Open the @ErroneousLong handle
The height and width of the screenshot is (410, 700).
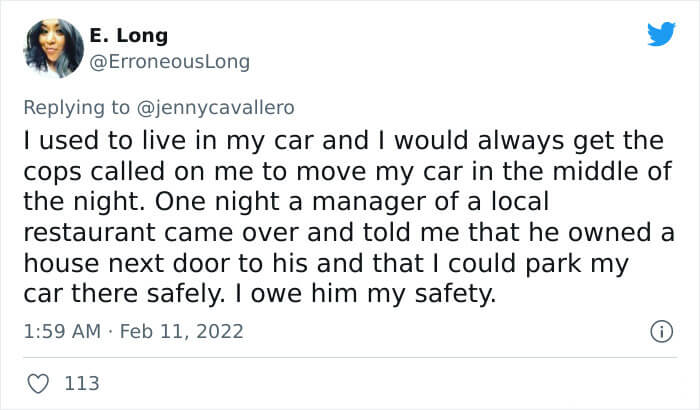170,62
